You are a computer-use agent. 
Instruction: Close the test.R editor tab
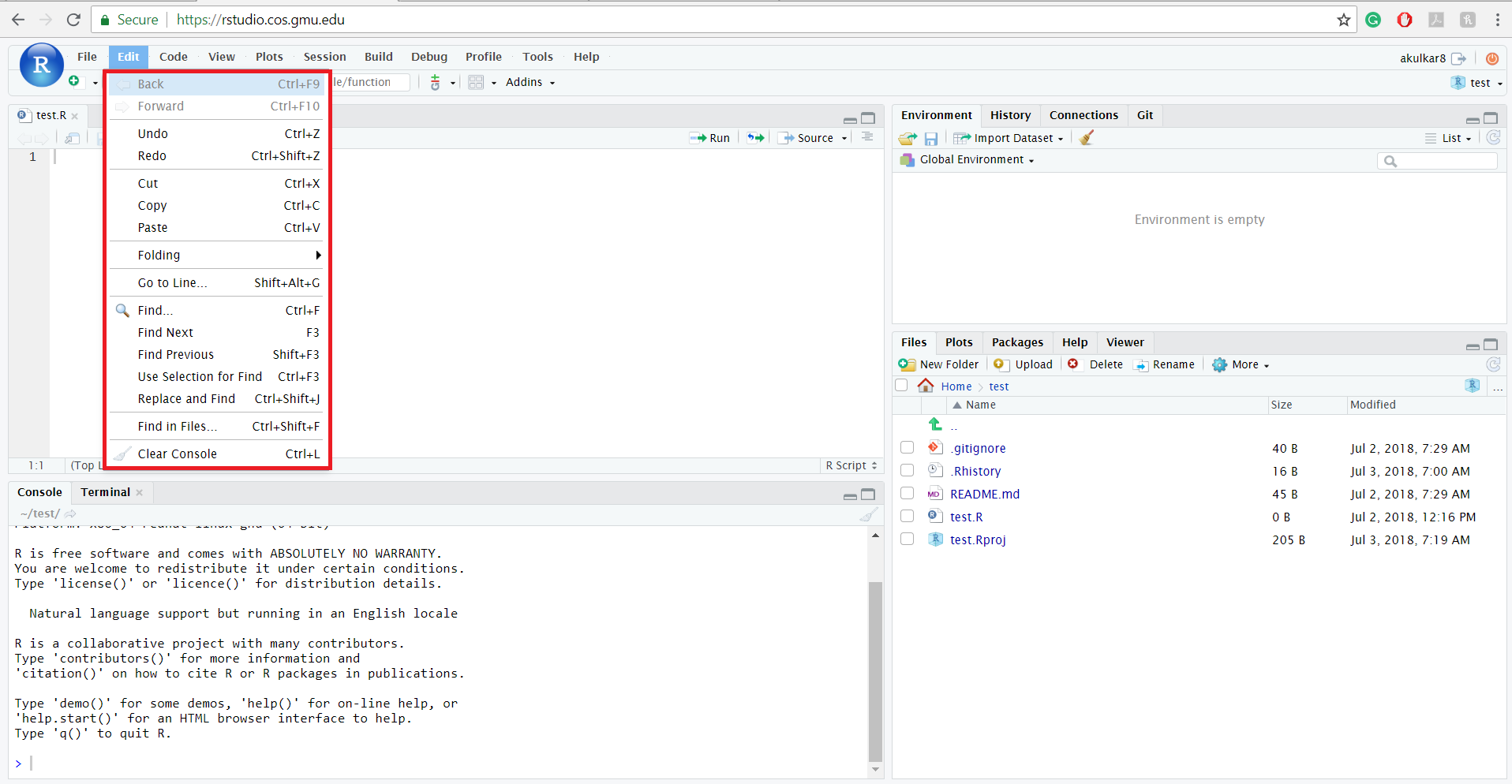[75, 116]
